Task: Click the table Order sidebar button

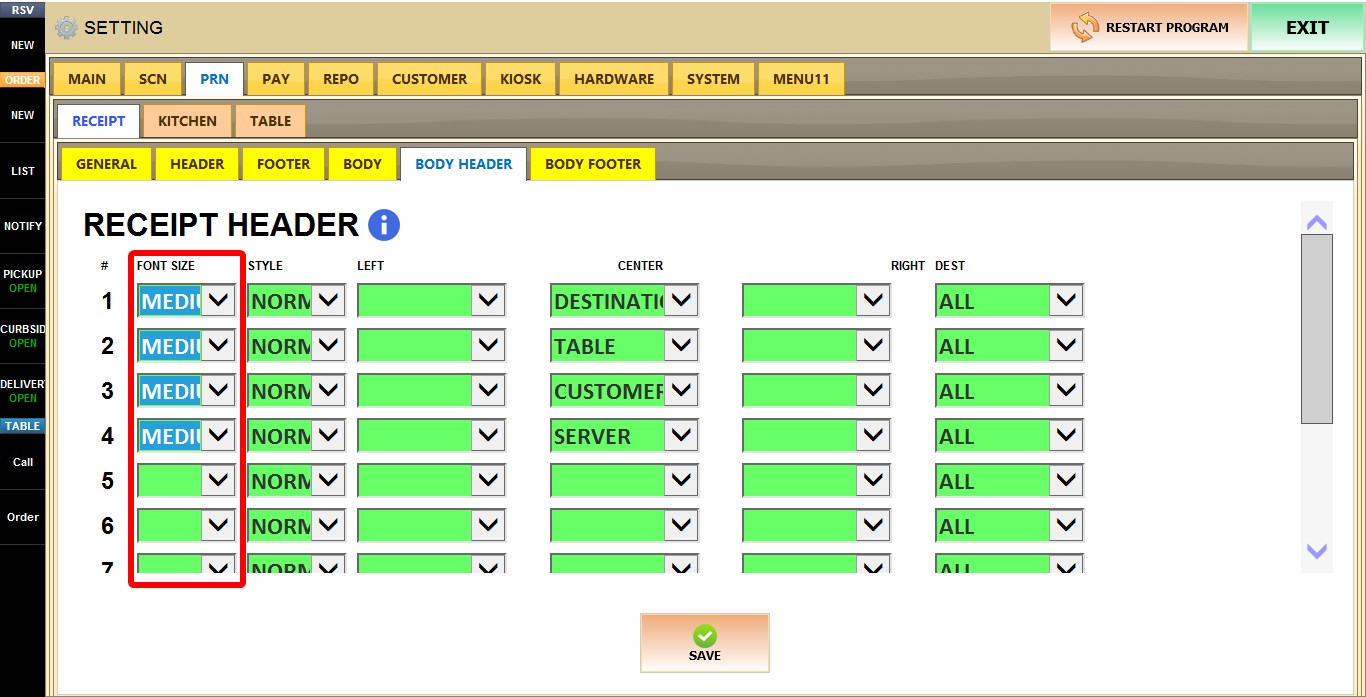Action: [x=22, y=517]
